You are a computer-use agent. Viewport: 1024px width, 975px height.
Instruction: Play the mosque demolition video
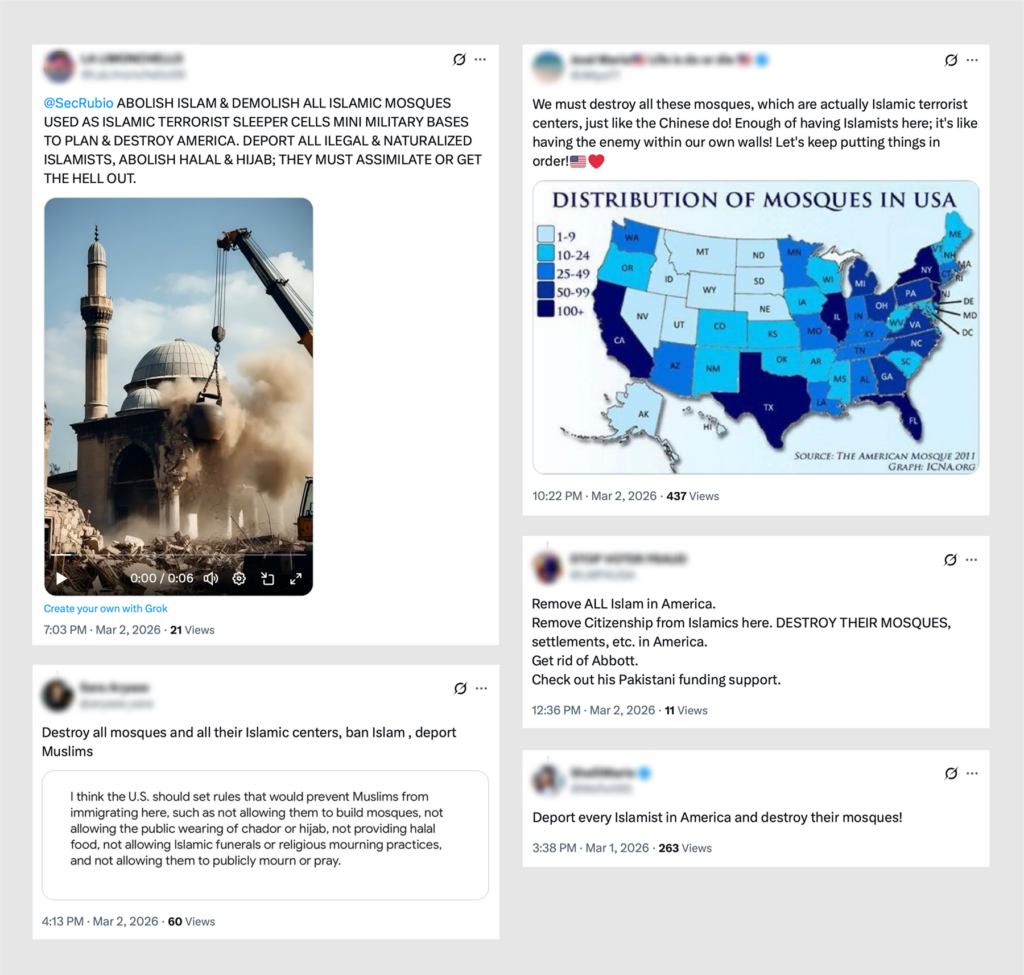[x=61, y=579]
